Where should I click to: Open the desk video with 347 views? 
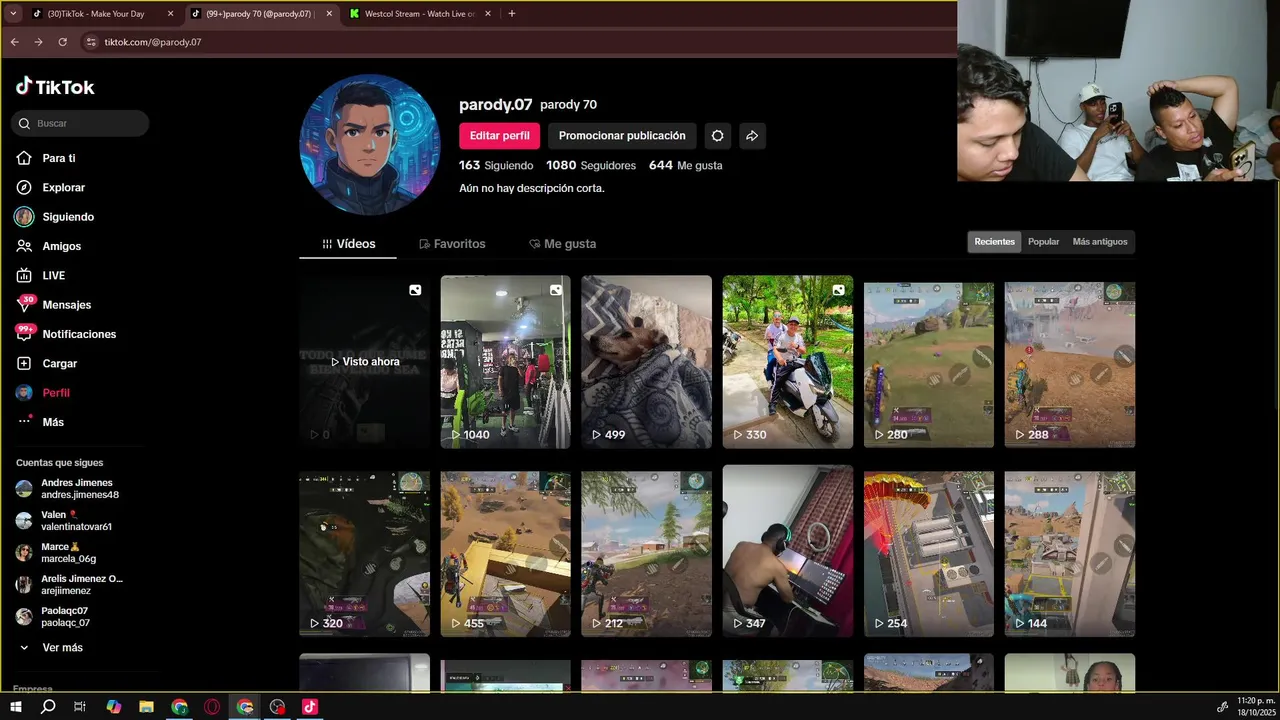click(x=788, y=551)
